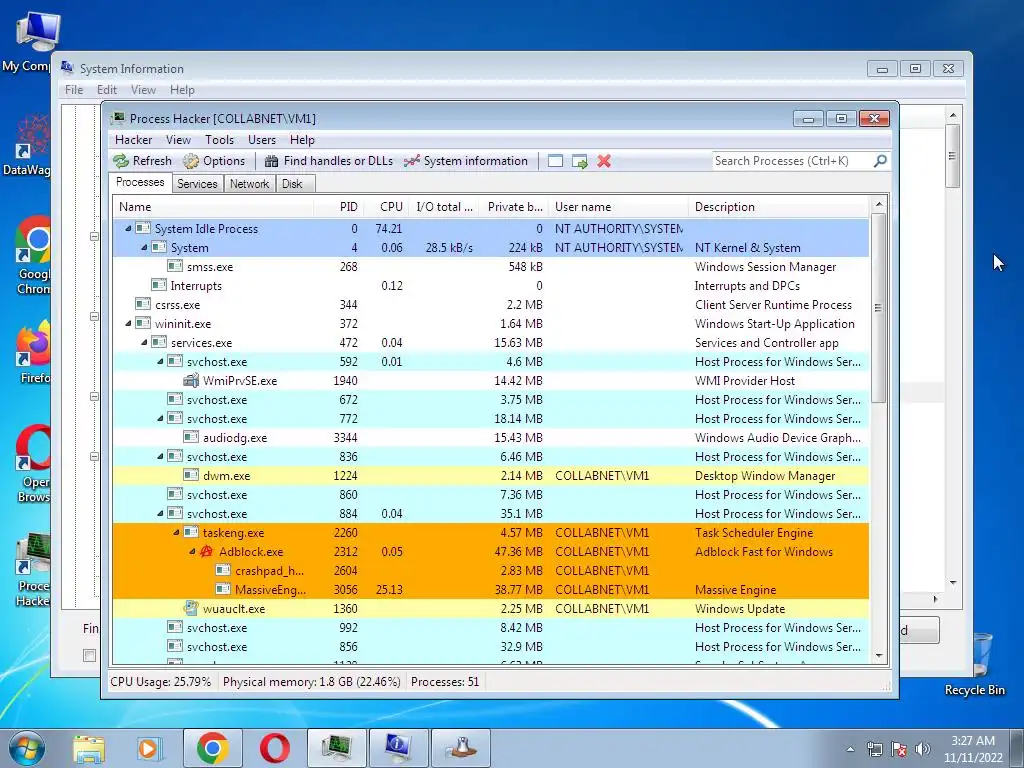Click the Find window toolbar icon
1024x768 pixels.
tap(555, 161)
